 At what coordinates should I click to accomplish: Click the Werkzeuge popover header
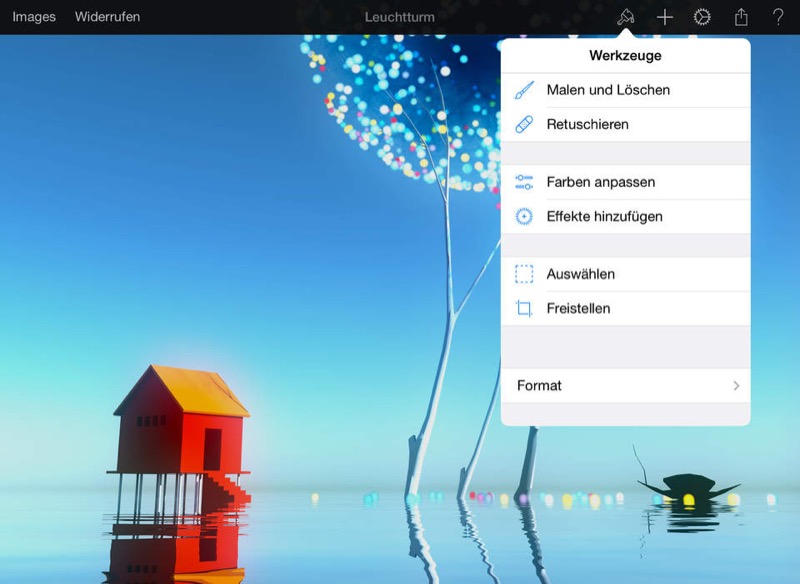(x=625, y=56)
